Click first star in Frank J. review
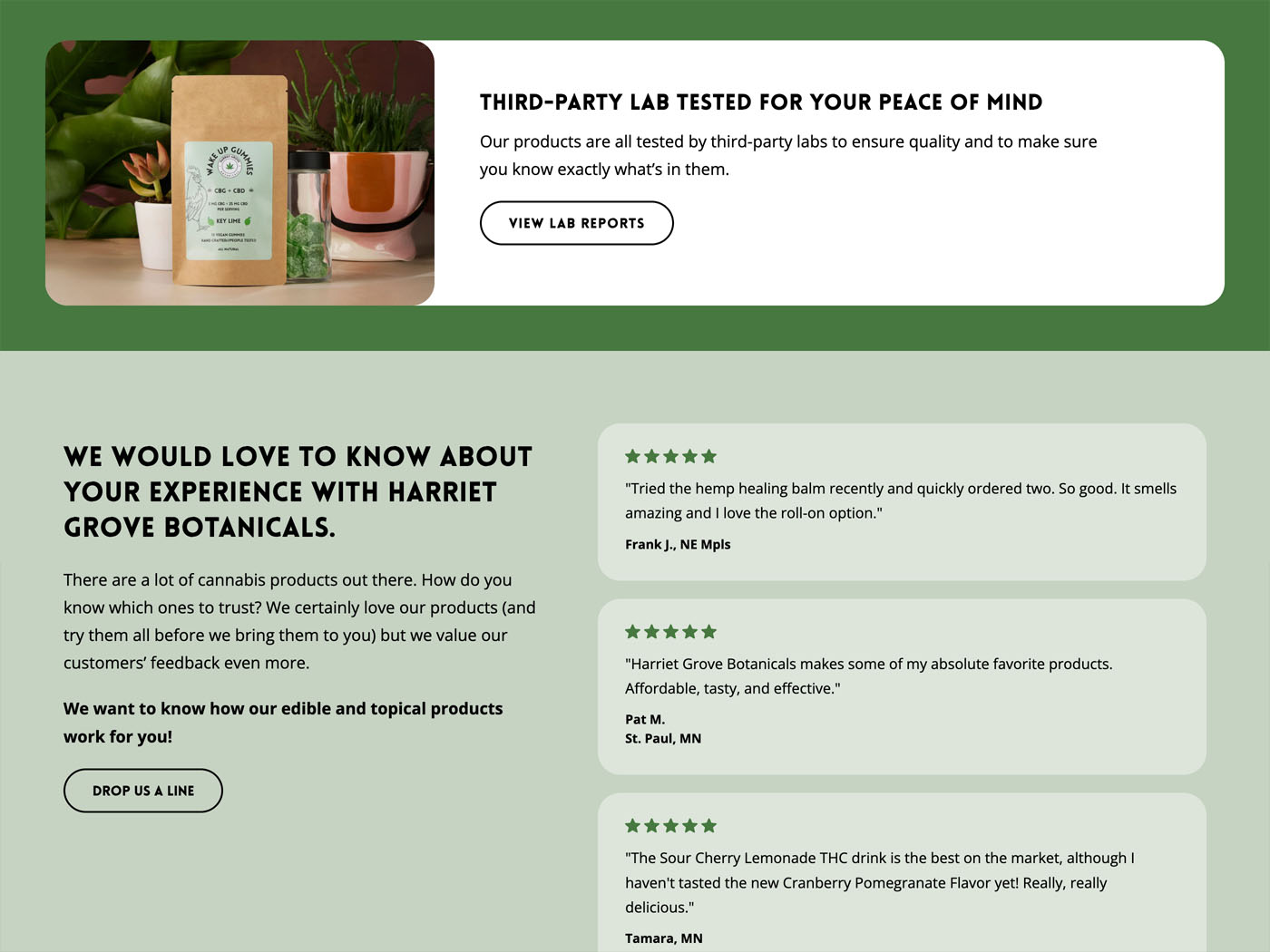Screen dimensions: 1270x952 click(x=633, y=456)
